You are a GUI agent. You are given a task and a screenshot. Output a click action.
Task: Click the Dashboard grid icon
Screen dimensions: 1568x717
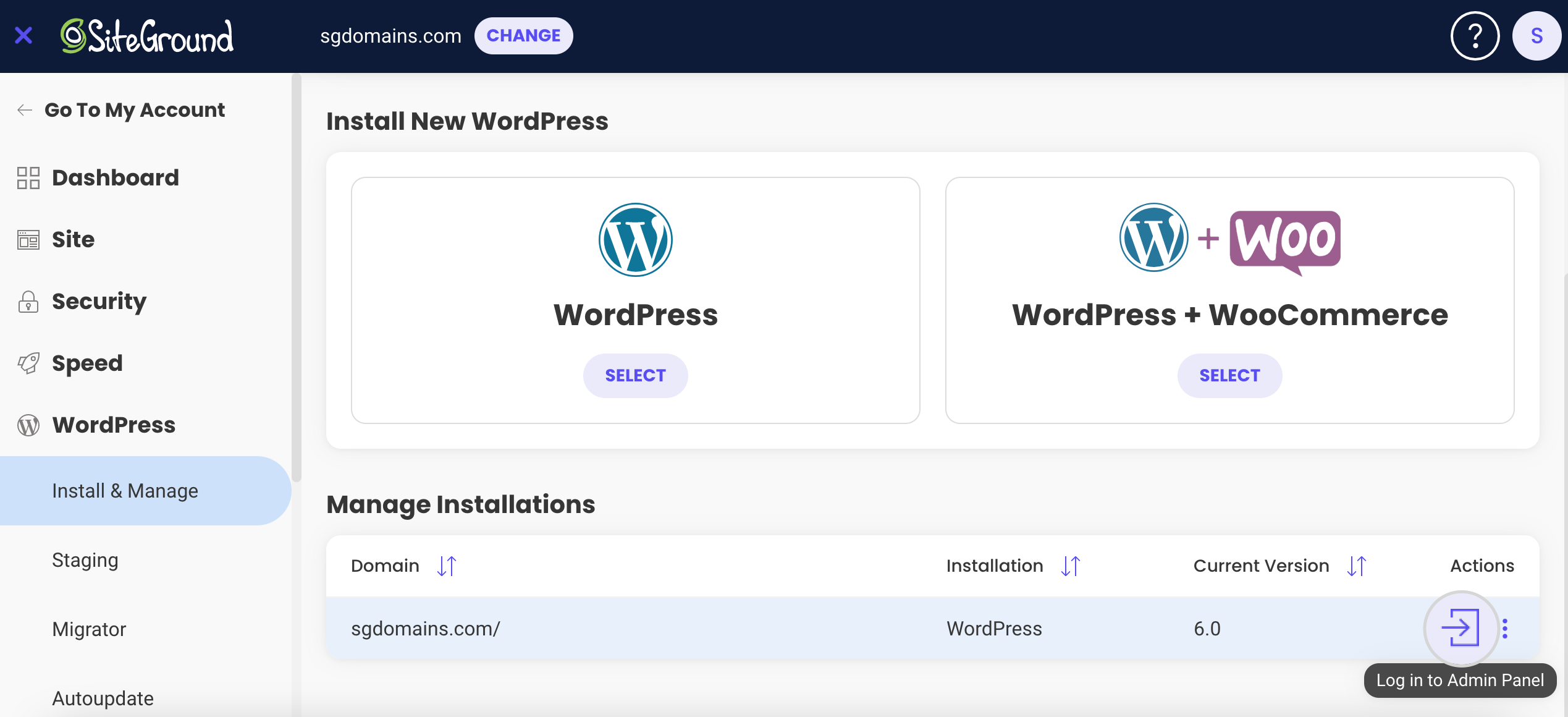[x=28, y=178]
